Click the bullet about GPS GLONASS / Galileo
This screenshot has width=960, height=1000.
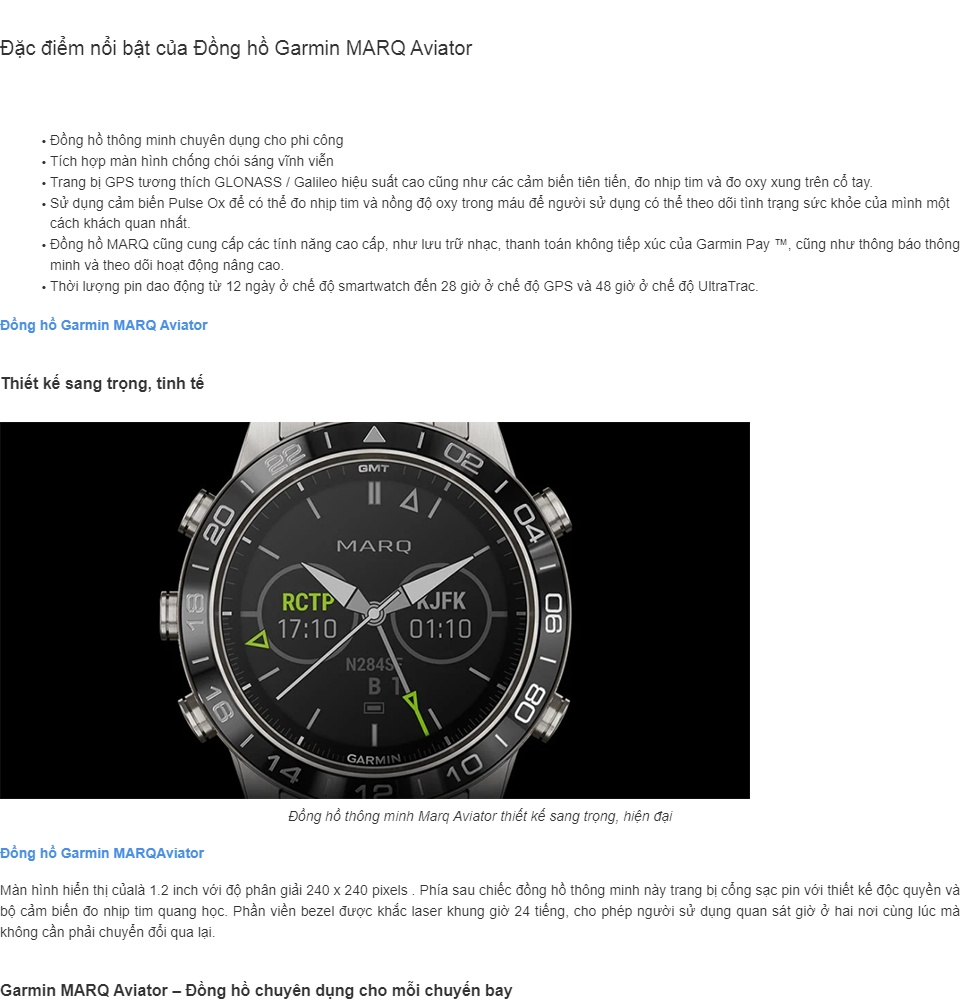tap(461, 182)
